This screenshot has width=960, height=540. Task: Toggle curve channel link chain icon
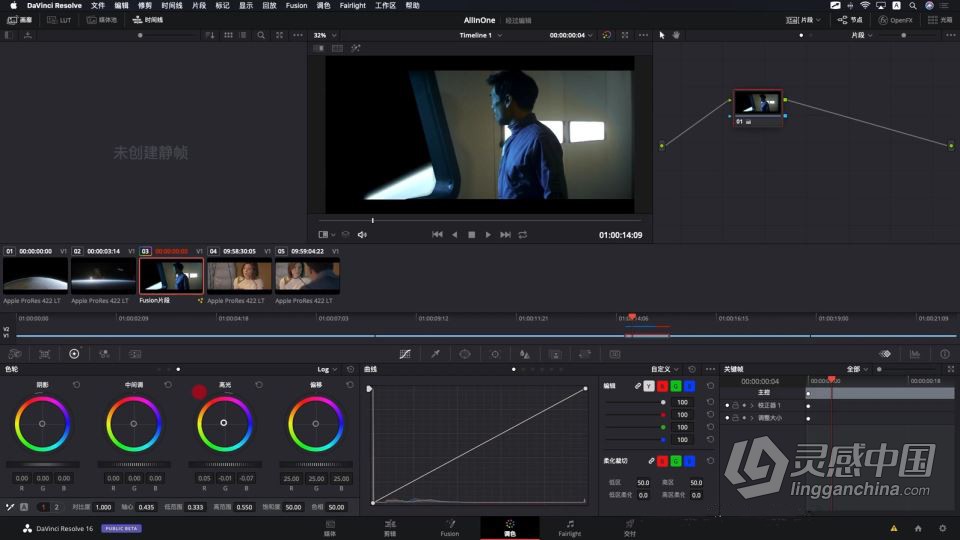click(637, 386)
